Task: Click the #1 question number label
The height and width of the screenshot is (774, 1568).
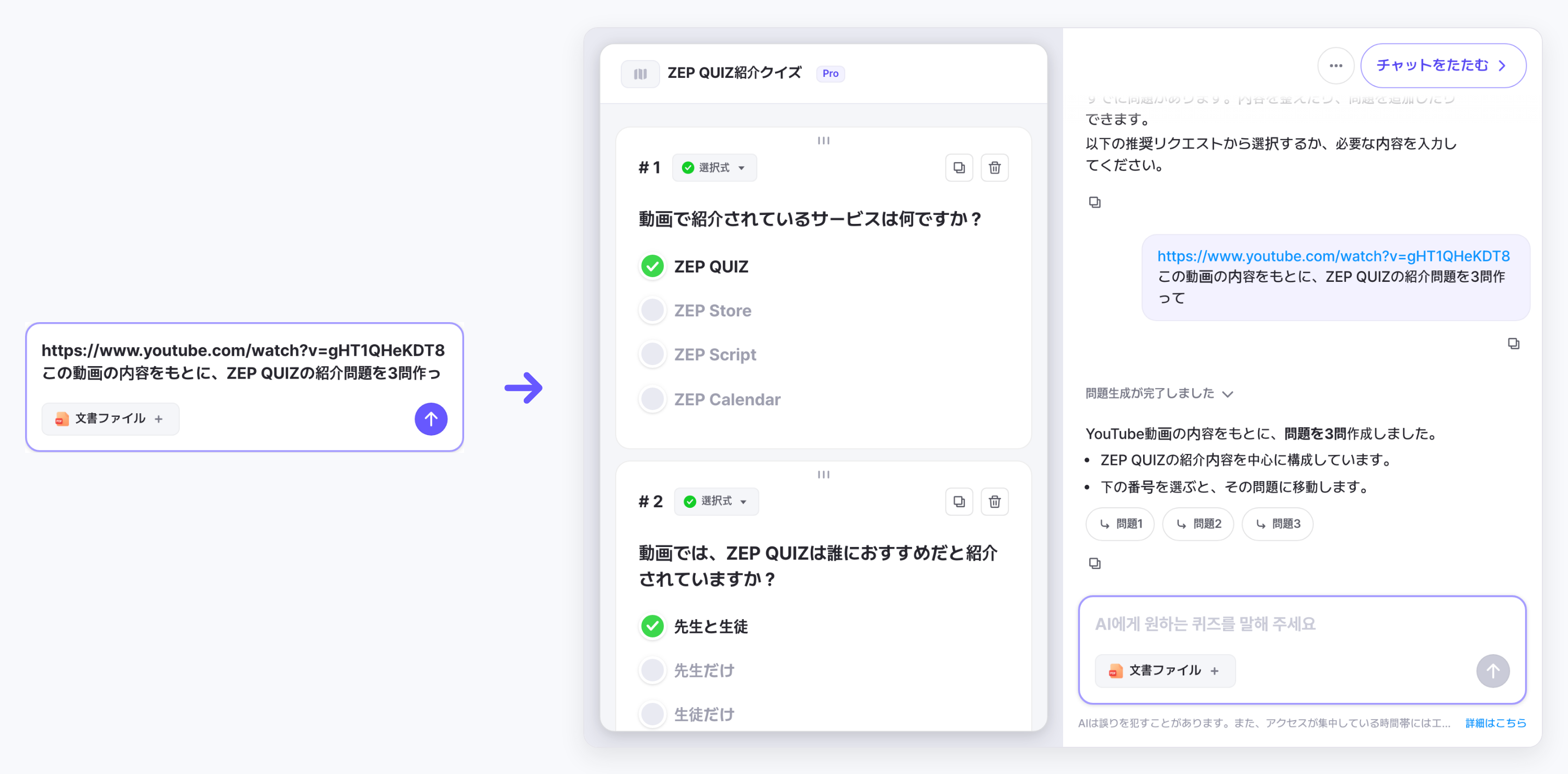Action: point(650,167)
